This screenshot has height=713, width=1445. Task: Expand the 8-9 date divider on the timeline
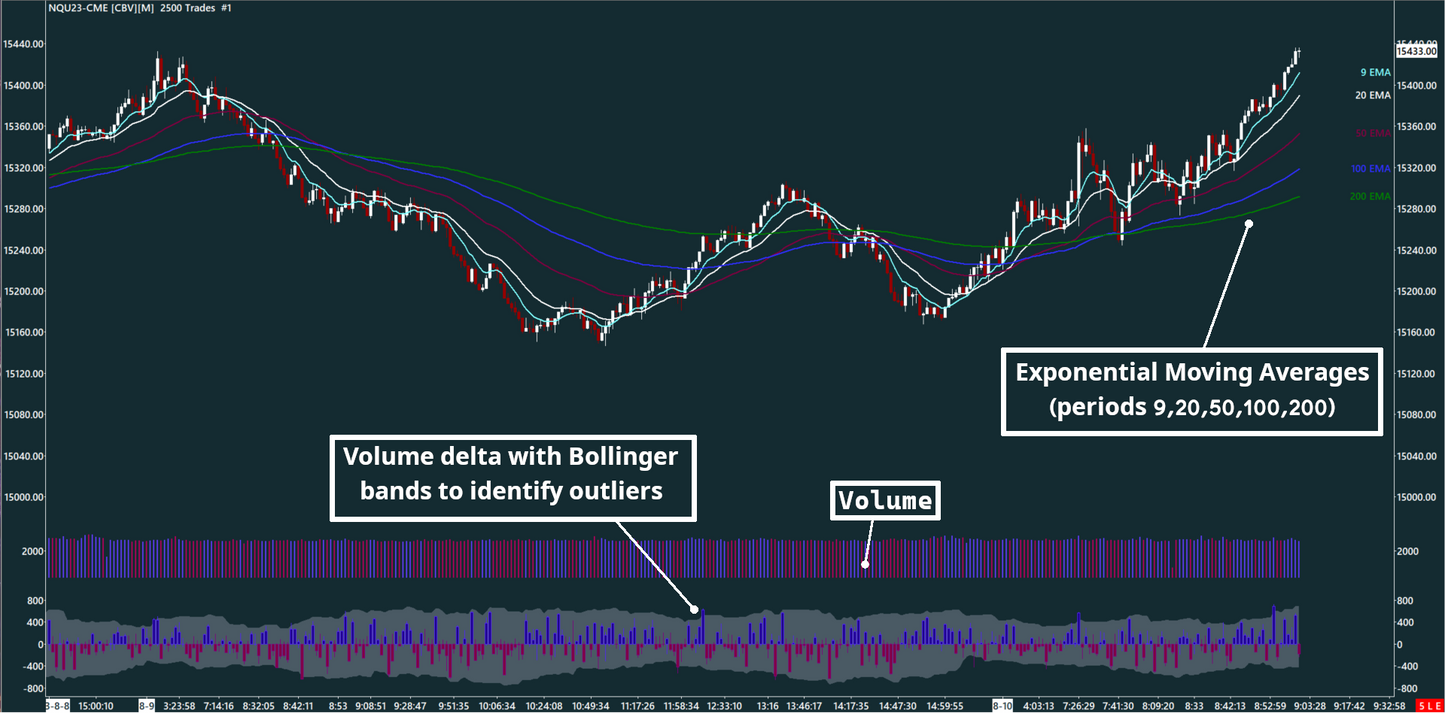pyautogui.click(x=145, y=704)
